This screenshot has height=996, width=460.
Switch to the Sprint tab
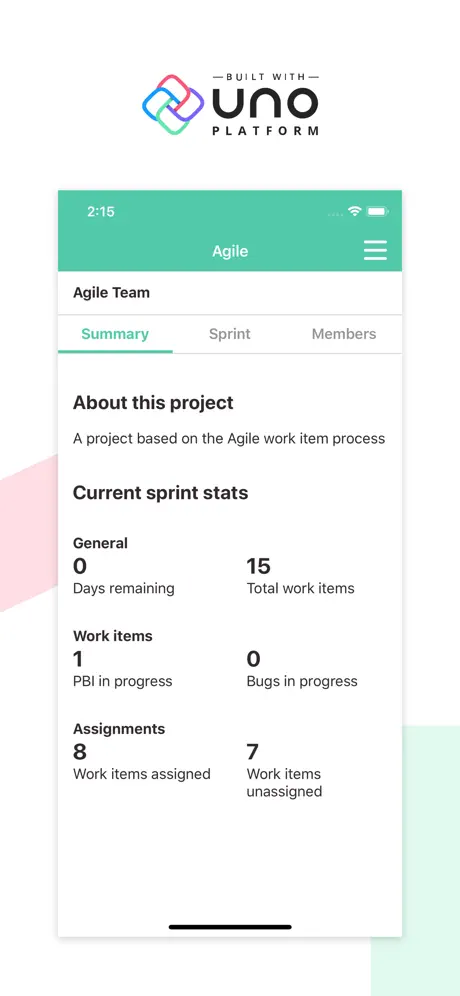pyautogui.click(x=230, y=334)
